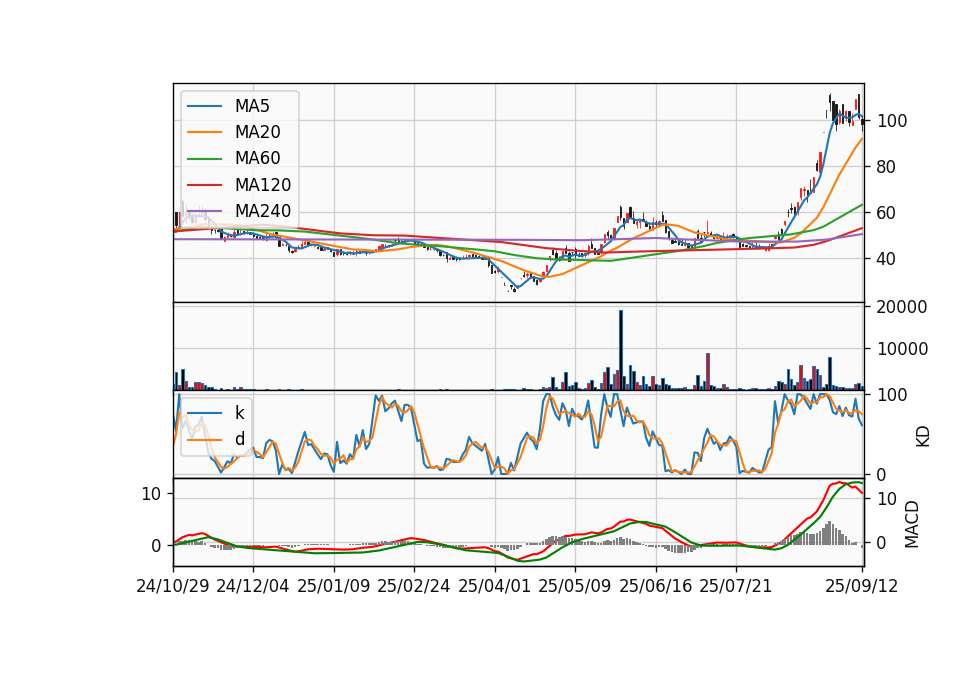Click the 24/10/29 date tick label
The height and width of the screenshot is (690, 960).
pos(173,586)
